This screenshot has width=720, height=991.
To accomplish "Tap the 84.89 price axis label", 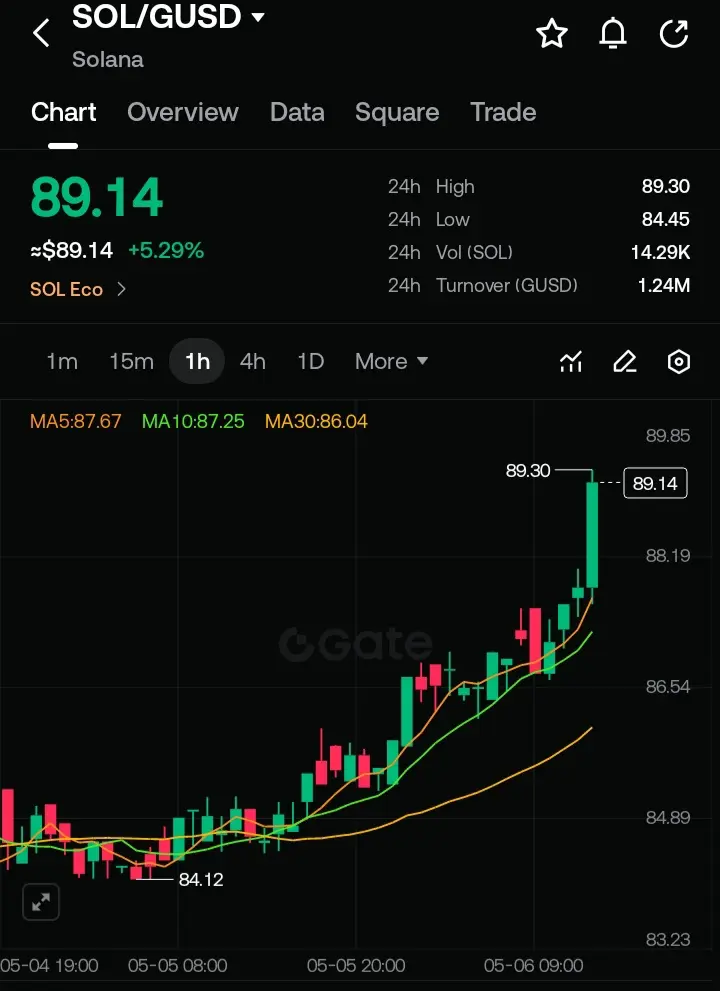I will click(x=668, y=818).
